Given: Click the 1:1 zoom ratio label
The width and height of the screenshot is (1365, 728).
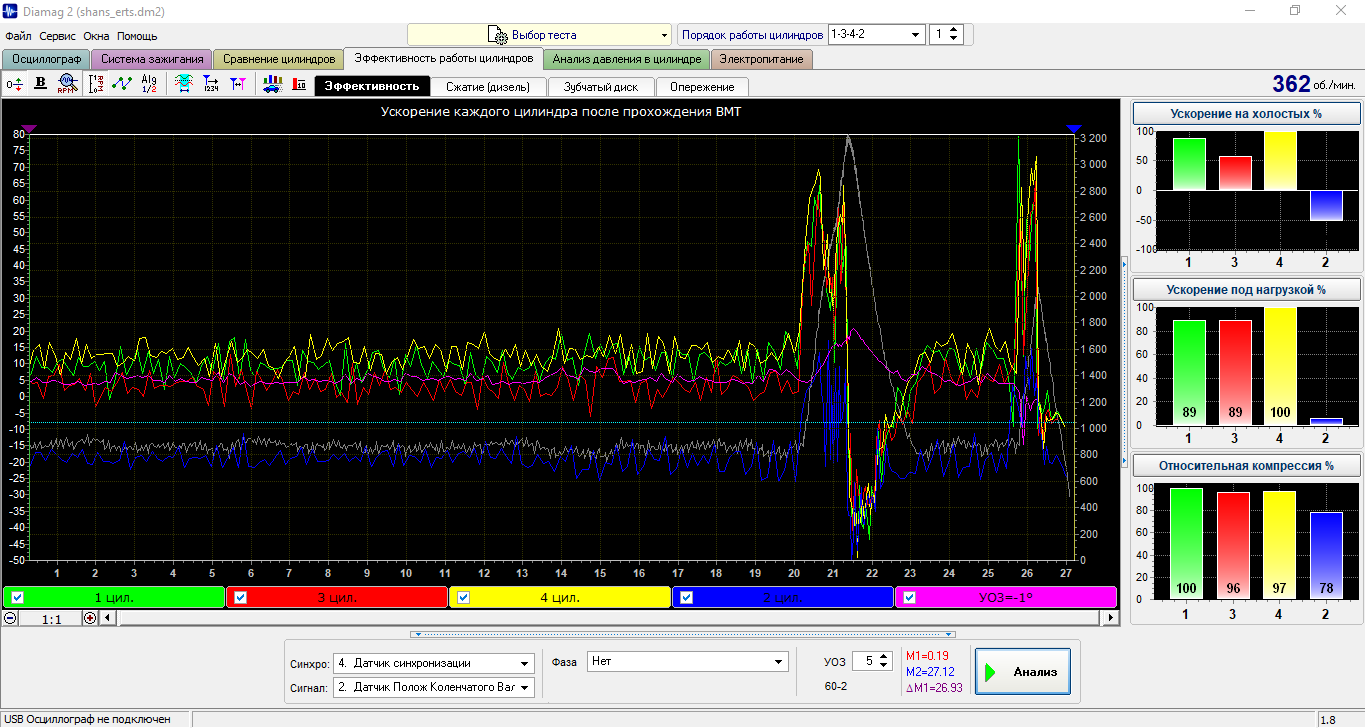Looking at the screenshot, I should 50,619.
